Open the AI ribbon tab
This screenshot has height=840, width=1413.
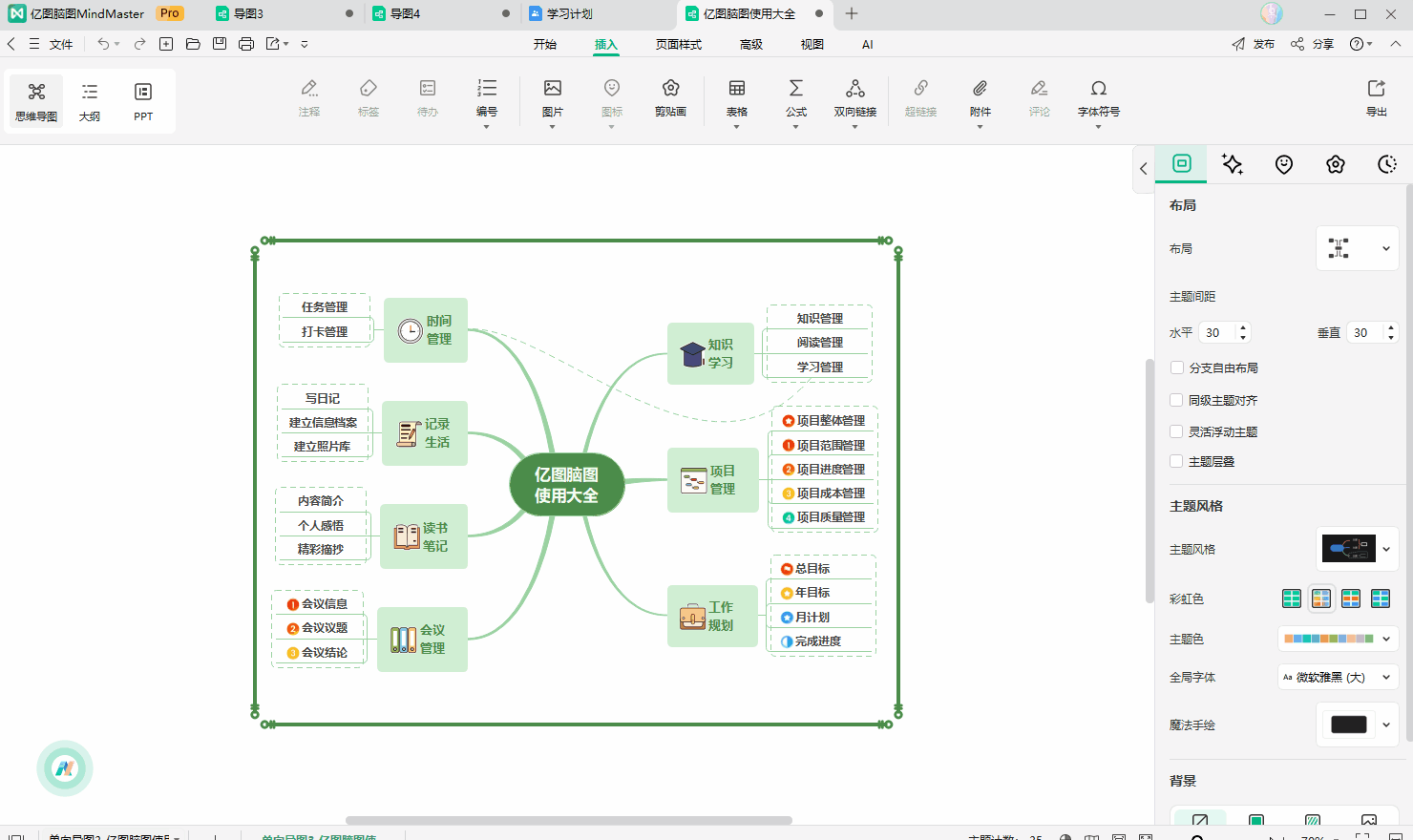[868, 44]
